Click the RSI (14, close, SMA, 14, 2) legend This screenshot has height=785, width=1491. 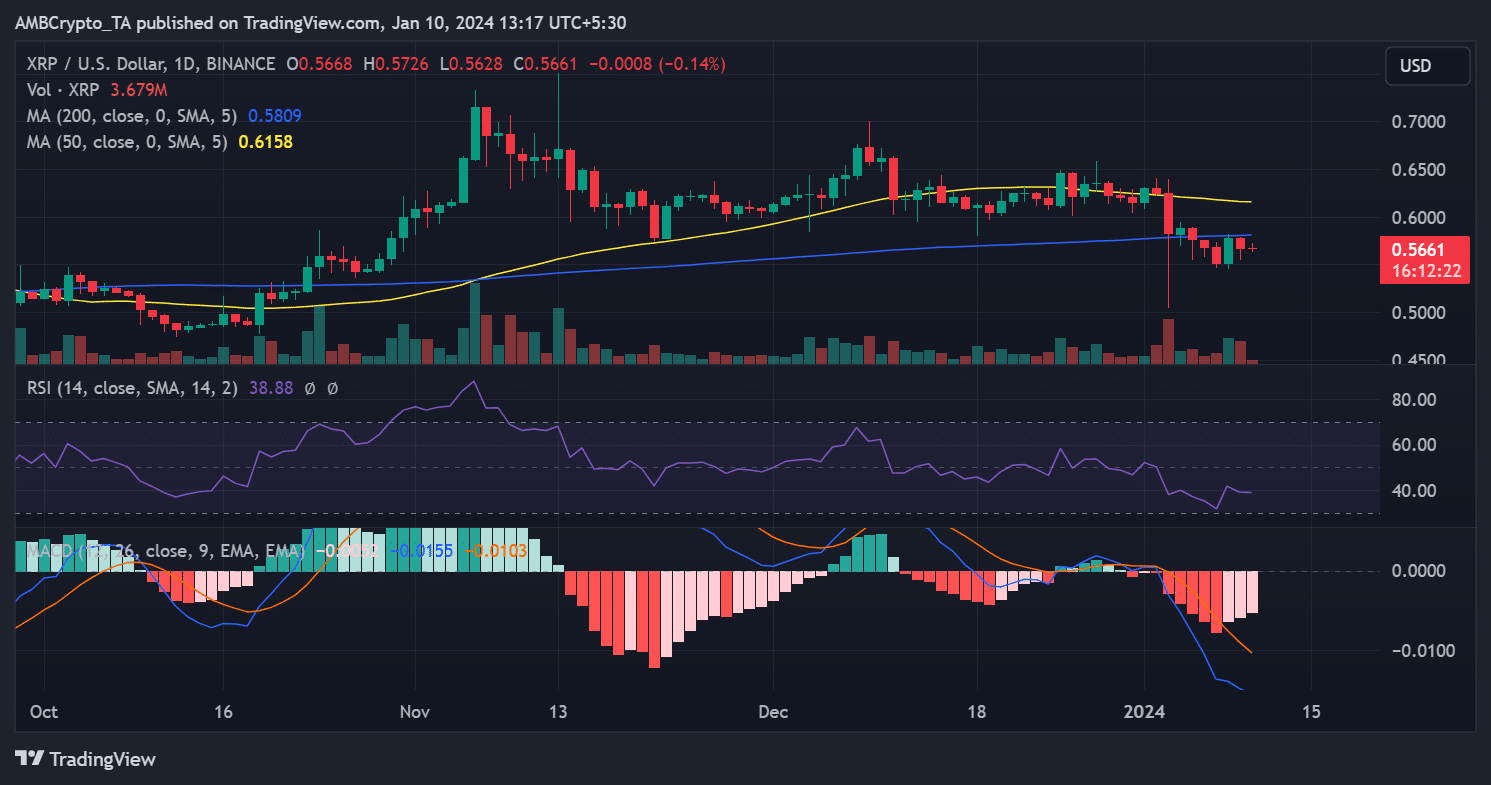[131, 387]
